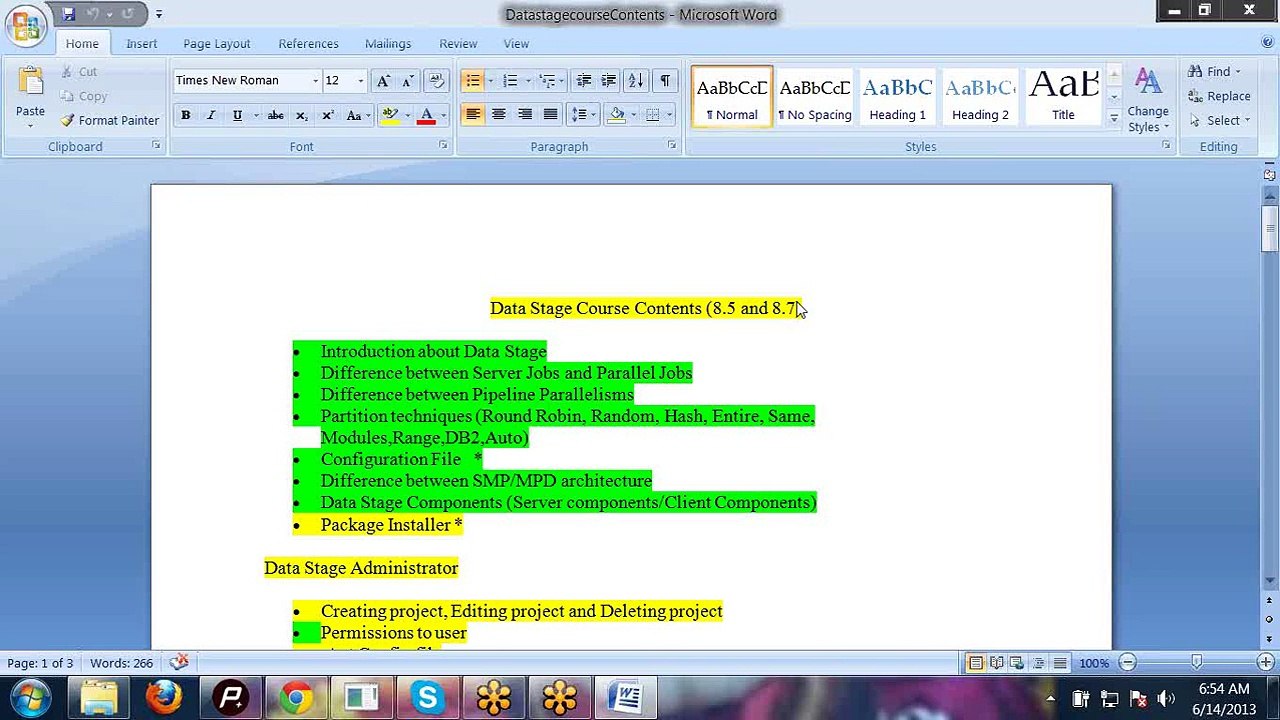This screenshot has width=1280, height=720.
Task: Increase the paragraph indent
Action: click(x=608, y=81)
